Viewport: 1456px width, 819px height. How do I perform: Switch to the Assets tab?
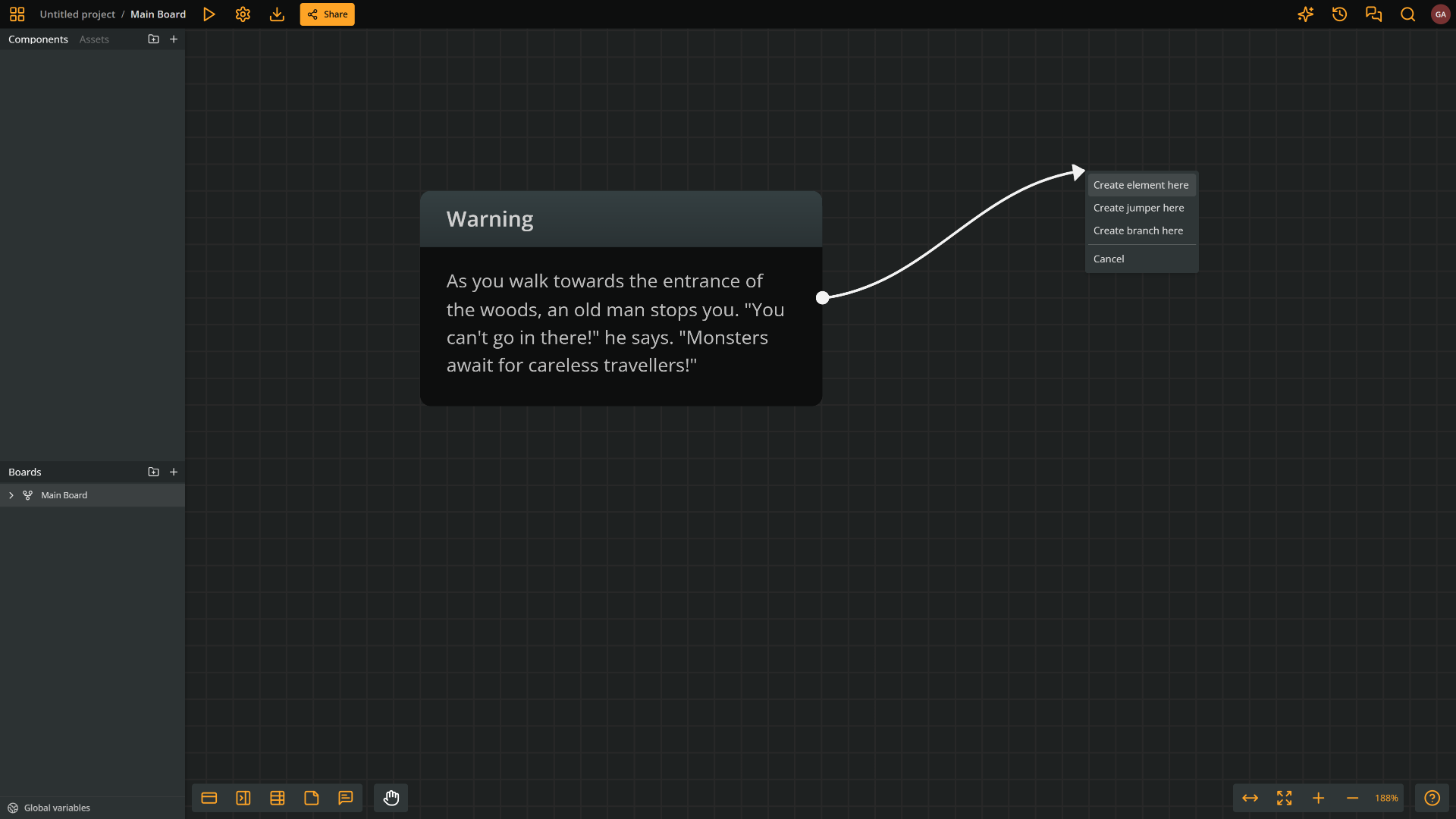point(93,39)
